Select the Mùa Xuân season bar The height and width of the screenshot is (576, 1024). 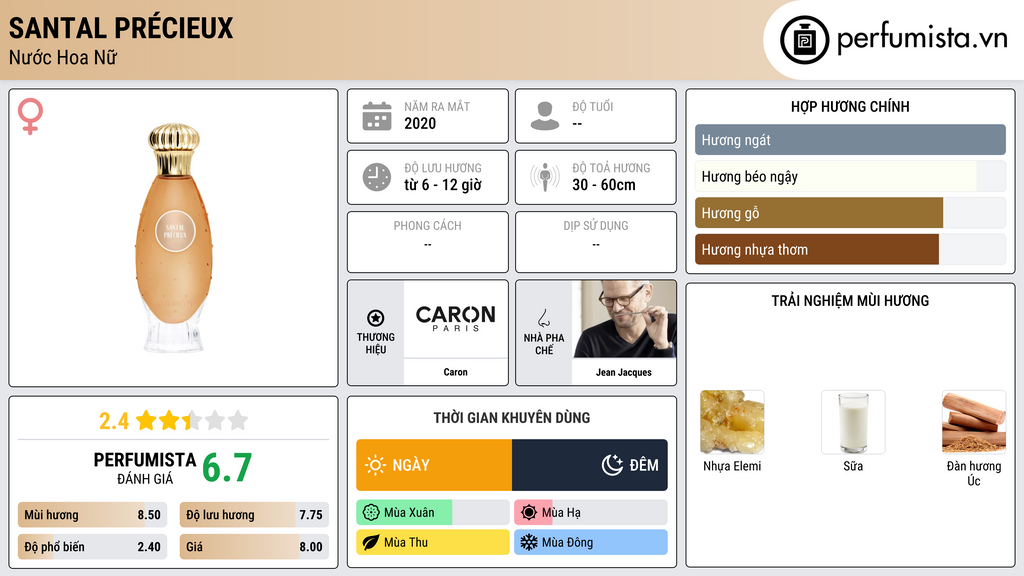click(x=433, y=513)
